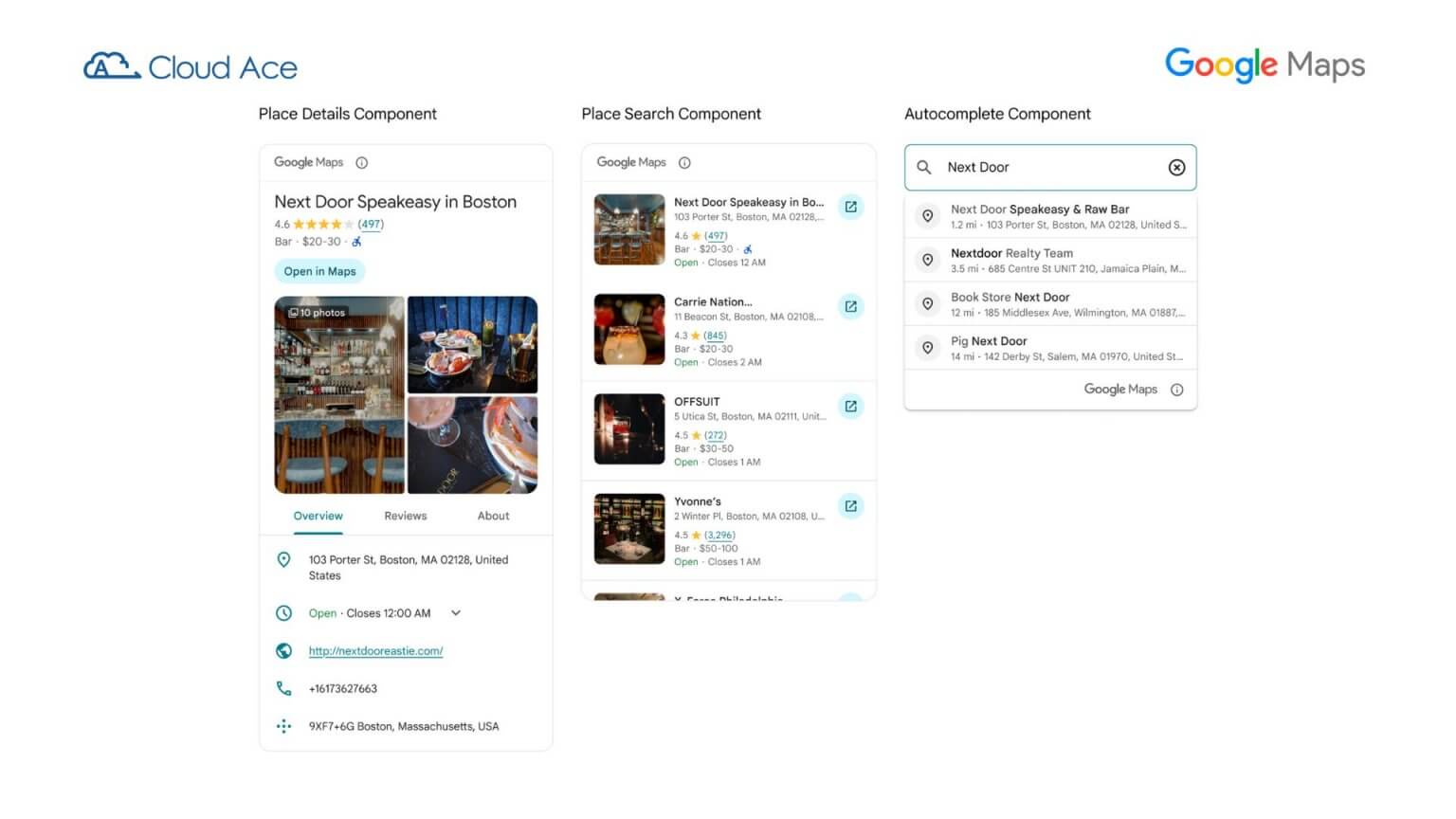
Task: Switch to the About tab
Action: tap(493, 516)
